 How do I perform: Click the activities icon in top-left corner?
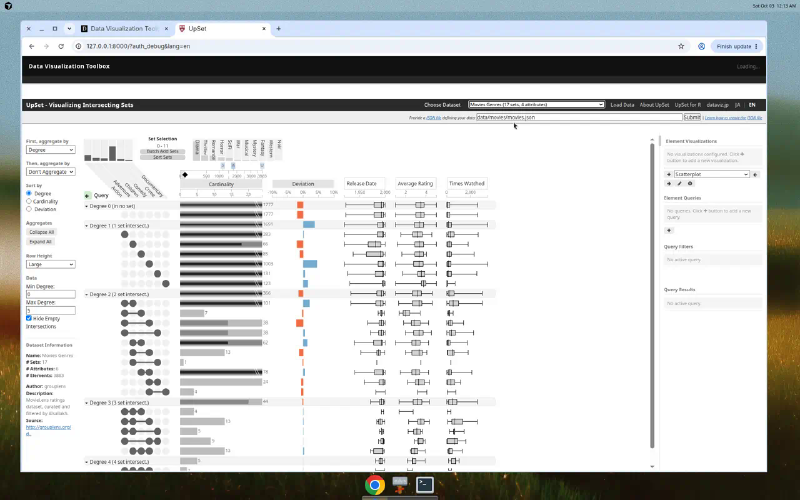[8, 6]
